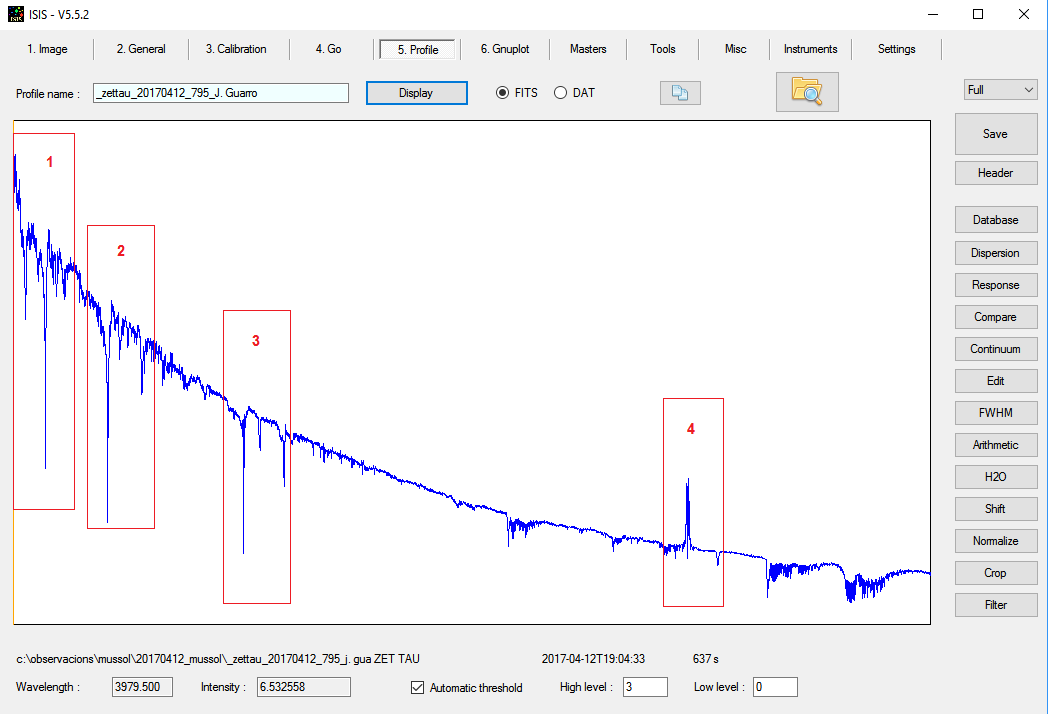Click the Continuum button

point(995,349)
